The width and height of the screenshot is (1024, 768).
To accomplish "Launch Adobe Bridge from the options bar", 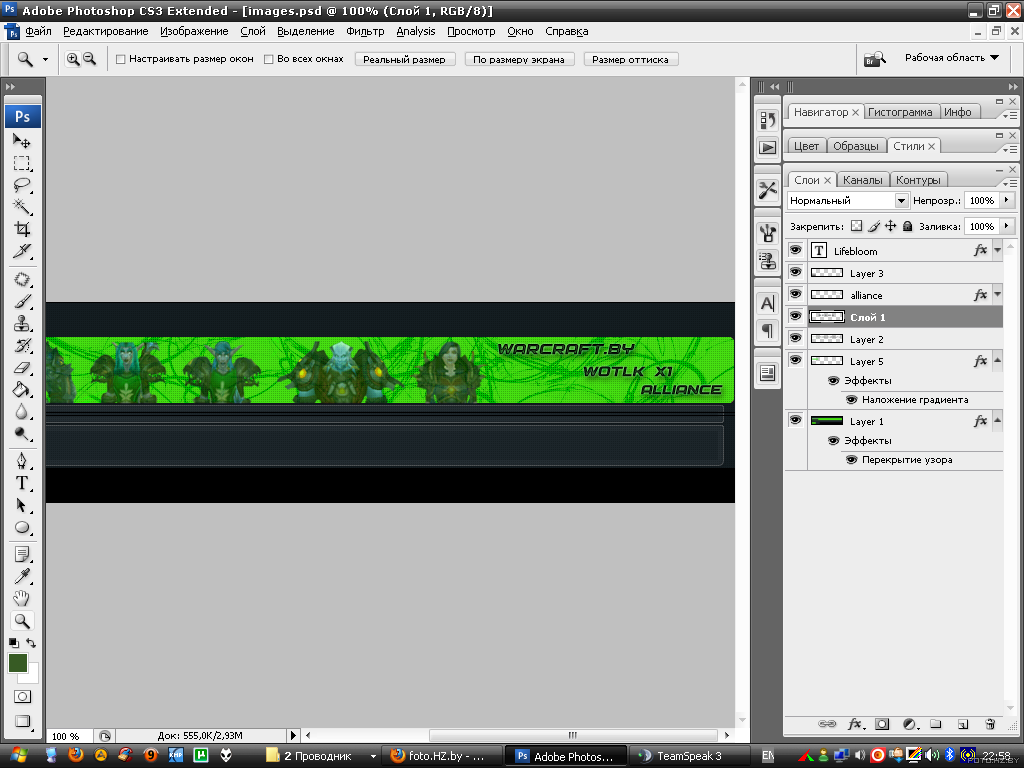I will [x=874, y=59].
